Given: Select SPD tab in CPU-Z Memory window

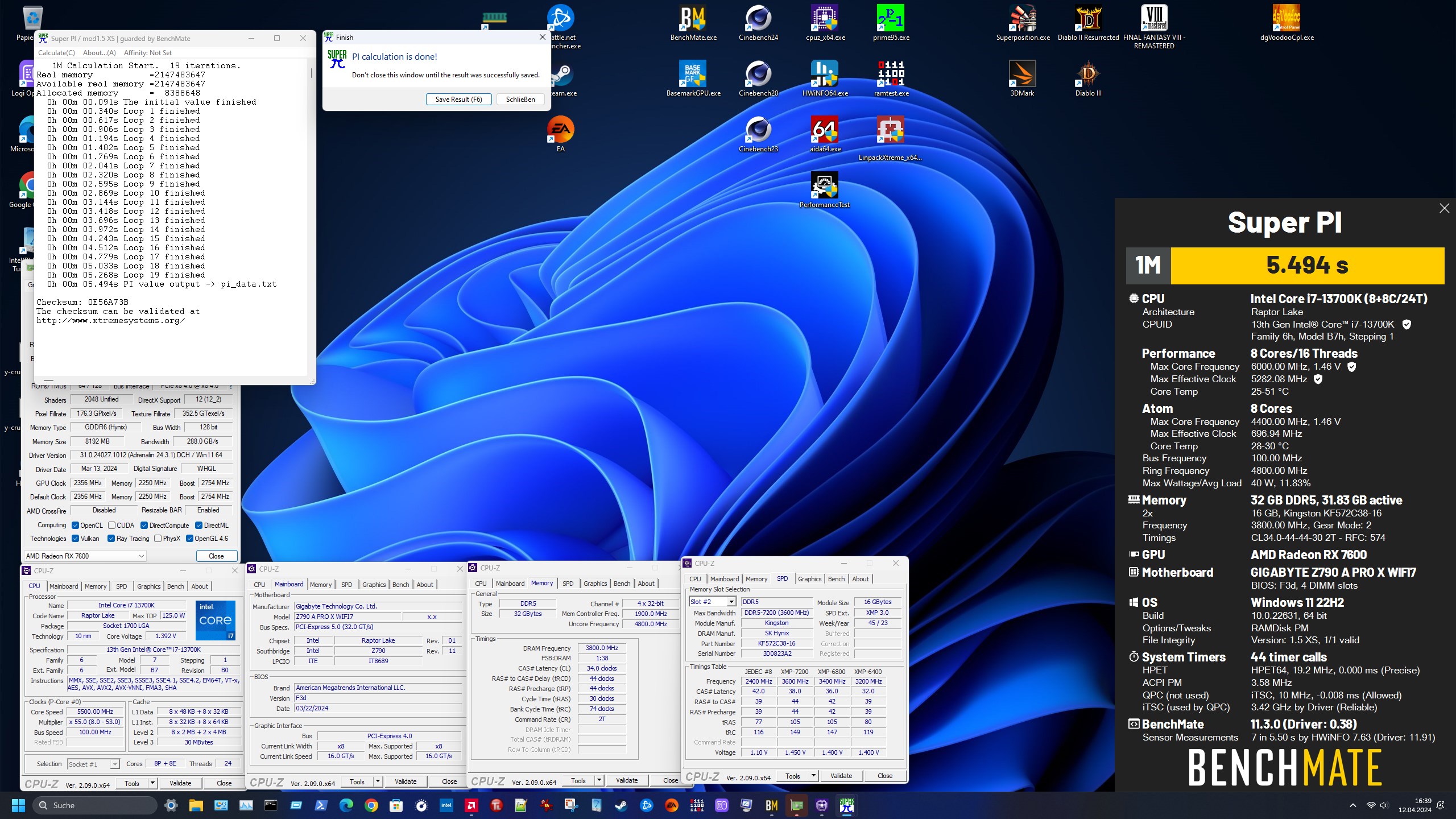Looking at the screenshot, I should [568, 583].
